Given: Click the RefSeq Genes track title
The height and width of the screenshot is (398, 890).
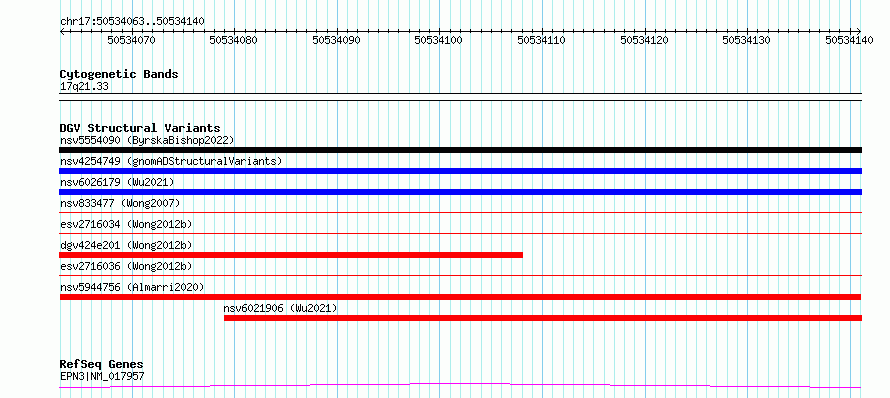Looking at the screenshot, I should (102, 364).
